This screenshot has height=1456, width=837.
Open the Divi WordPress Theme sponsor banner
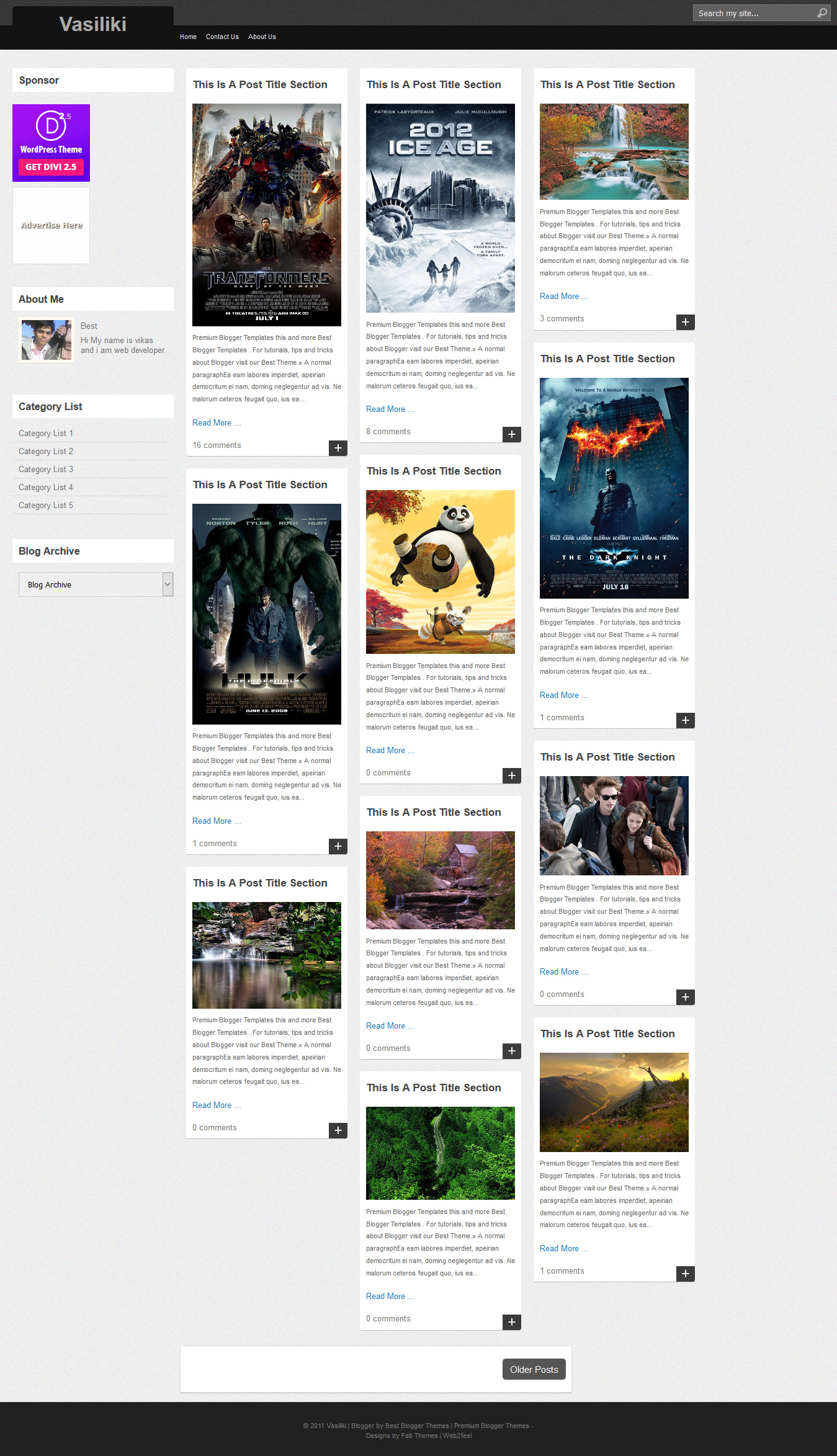point(51,143)
